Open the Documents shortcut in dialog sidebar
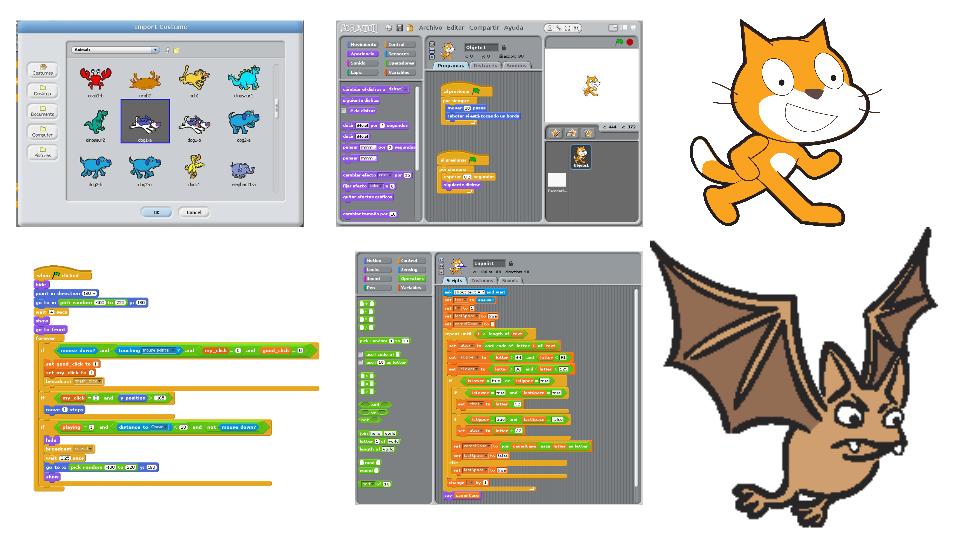 (42, 111)
